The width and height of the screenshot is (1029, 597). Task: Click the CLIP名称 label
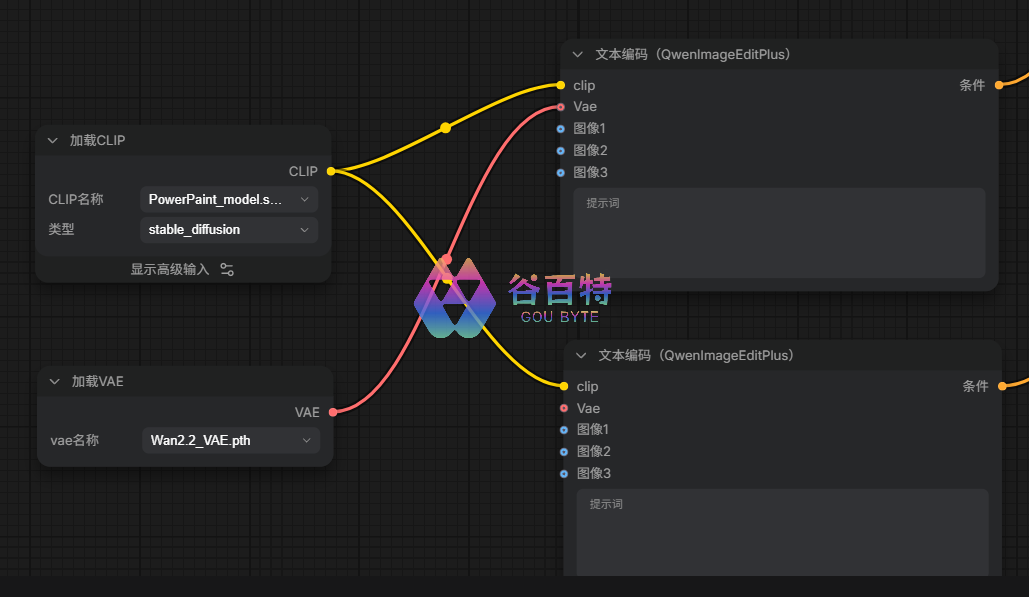click(x=76, y=199)
